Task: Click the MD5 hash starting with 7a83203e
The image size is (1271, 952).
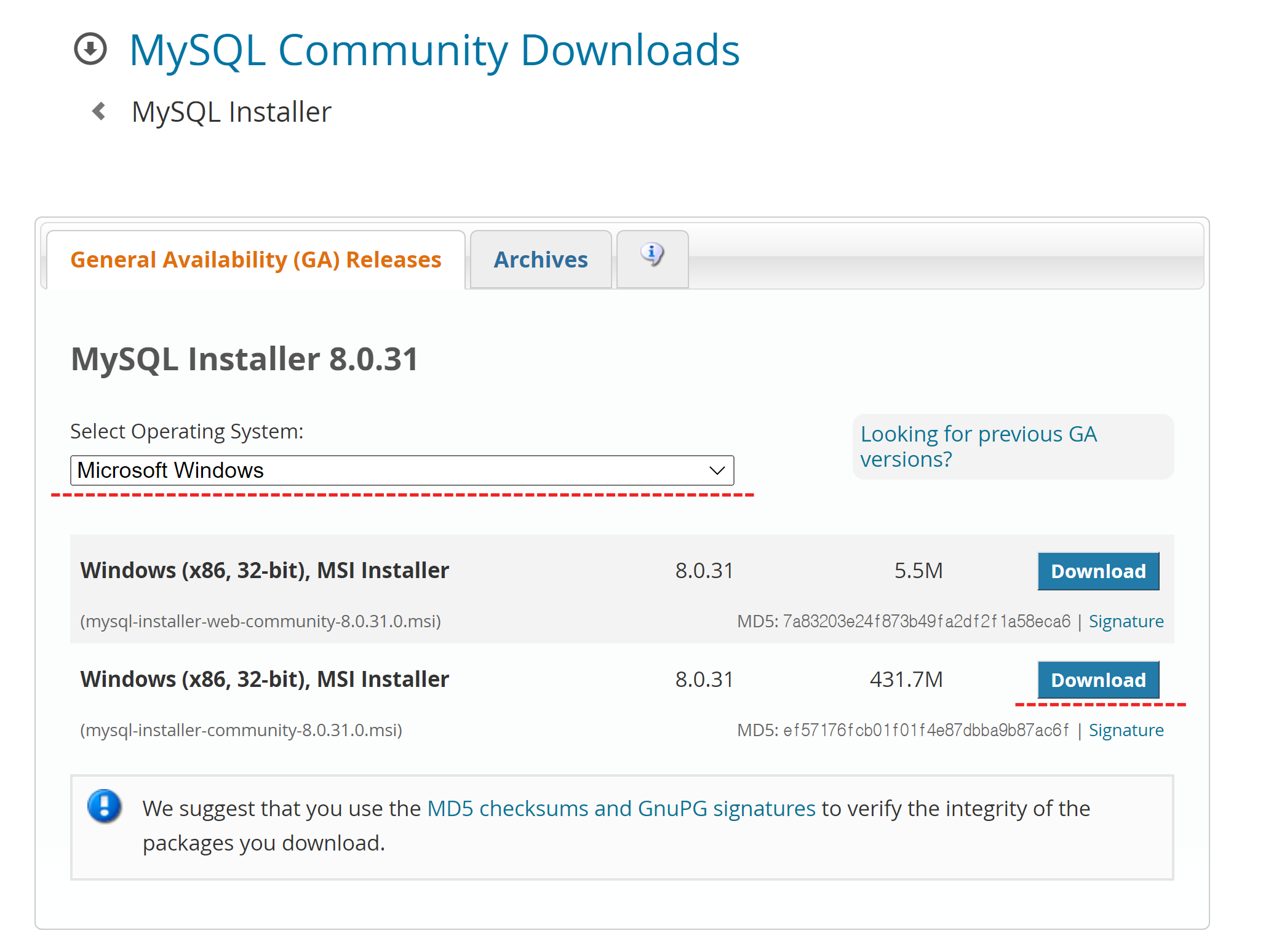Action: (x=926, y=621)
